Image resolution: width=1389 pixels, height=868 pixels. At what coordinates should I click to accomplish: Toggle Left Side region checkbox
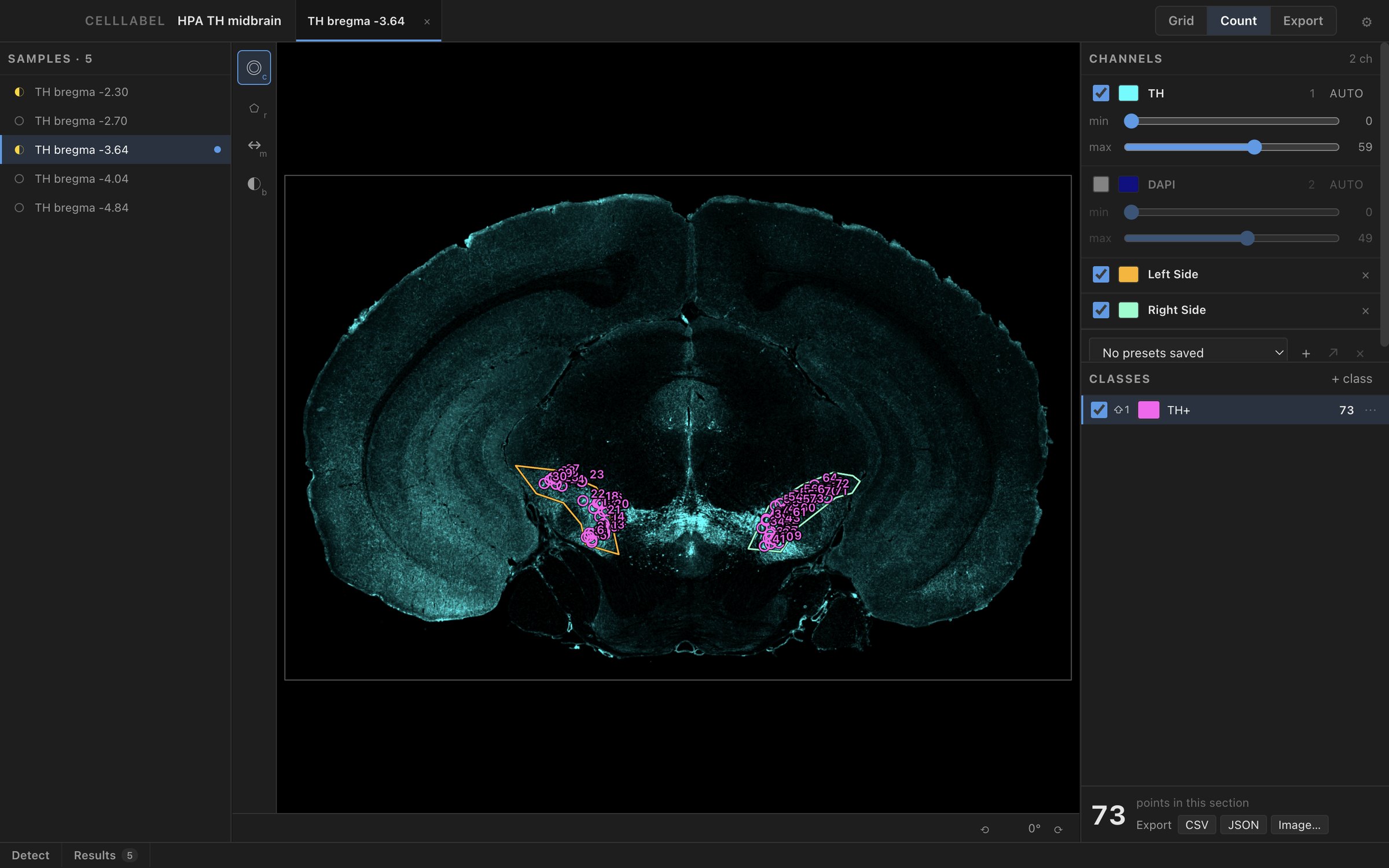tap(1101, 274)
